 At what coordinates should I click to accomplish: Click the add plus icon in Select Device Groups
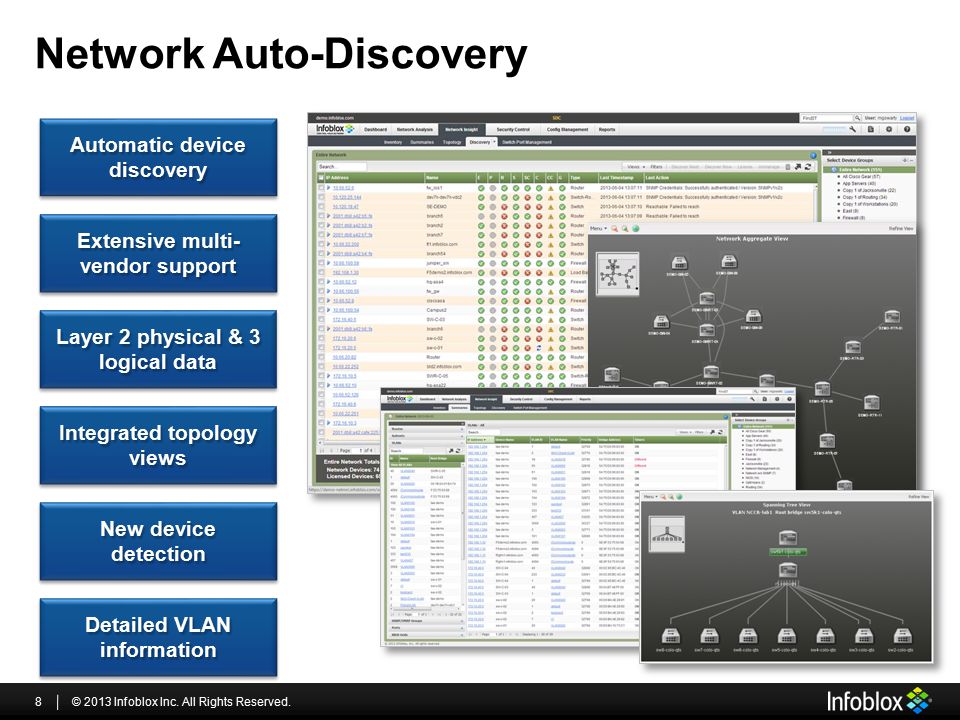904,160
